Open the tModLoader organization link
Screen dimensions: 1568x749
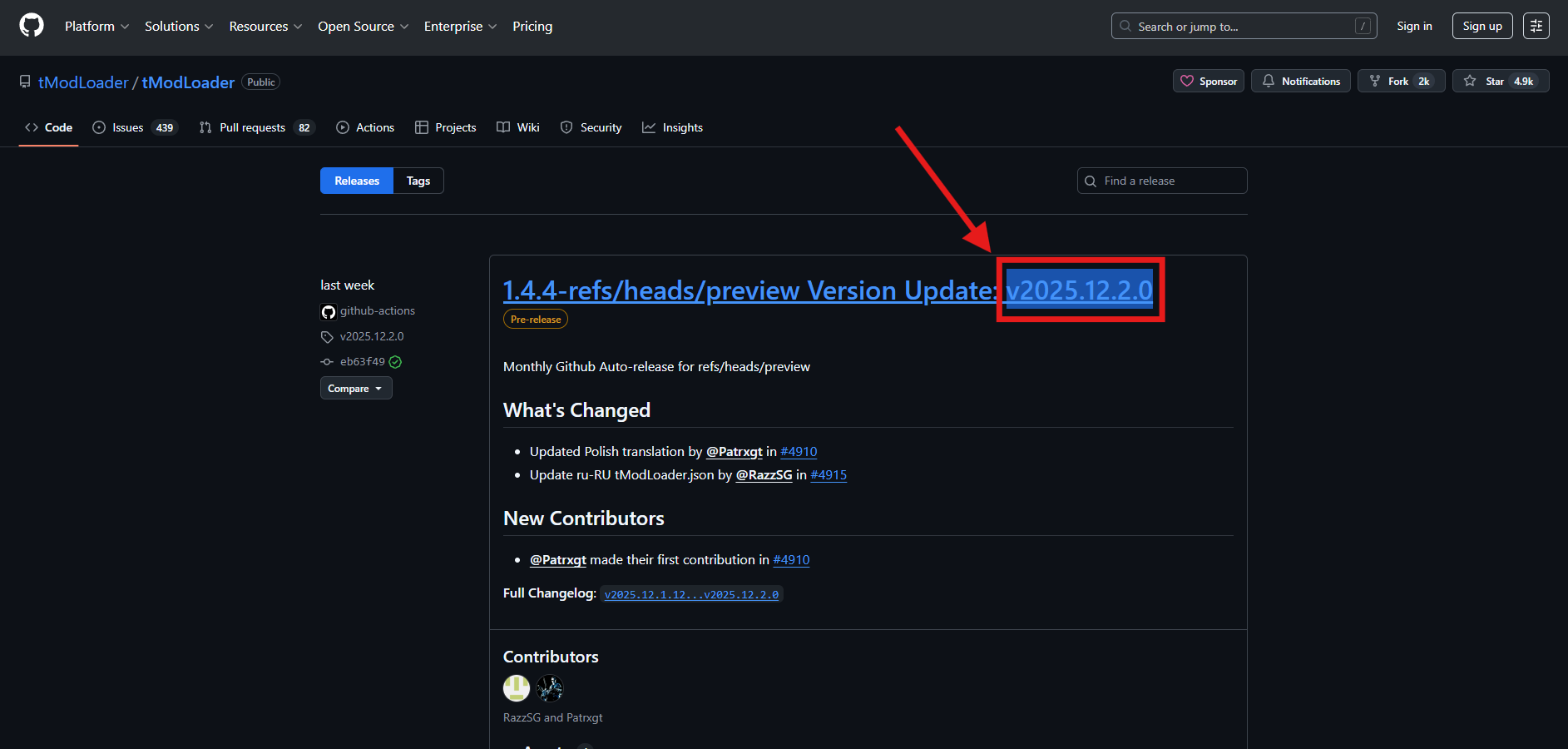coord(83,82)
